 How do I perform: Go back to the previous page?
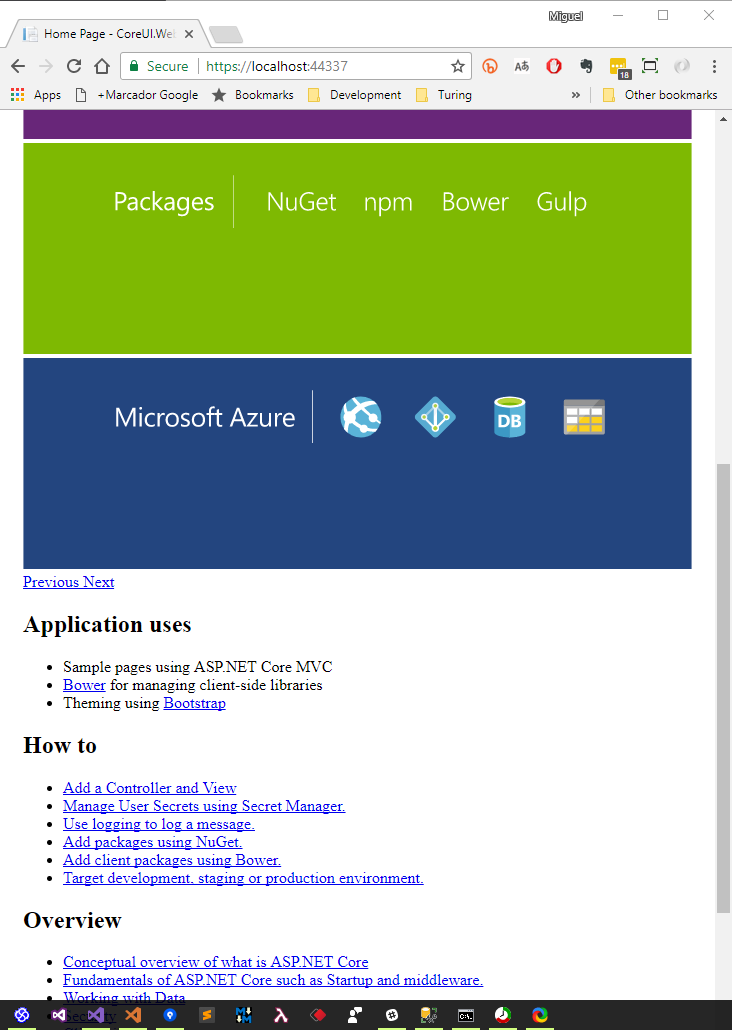(18, 66)
